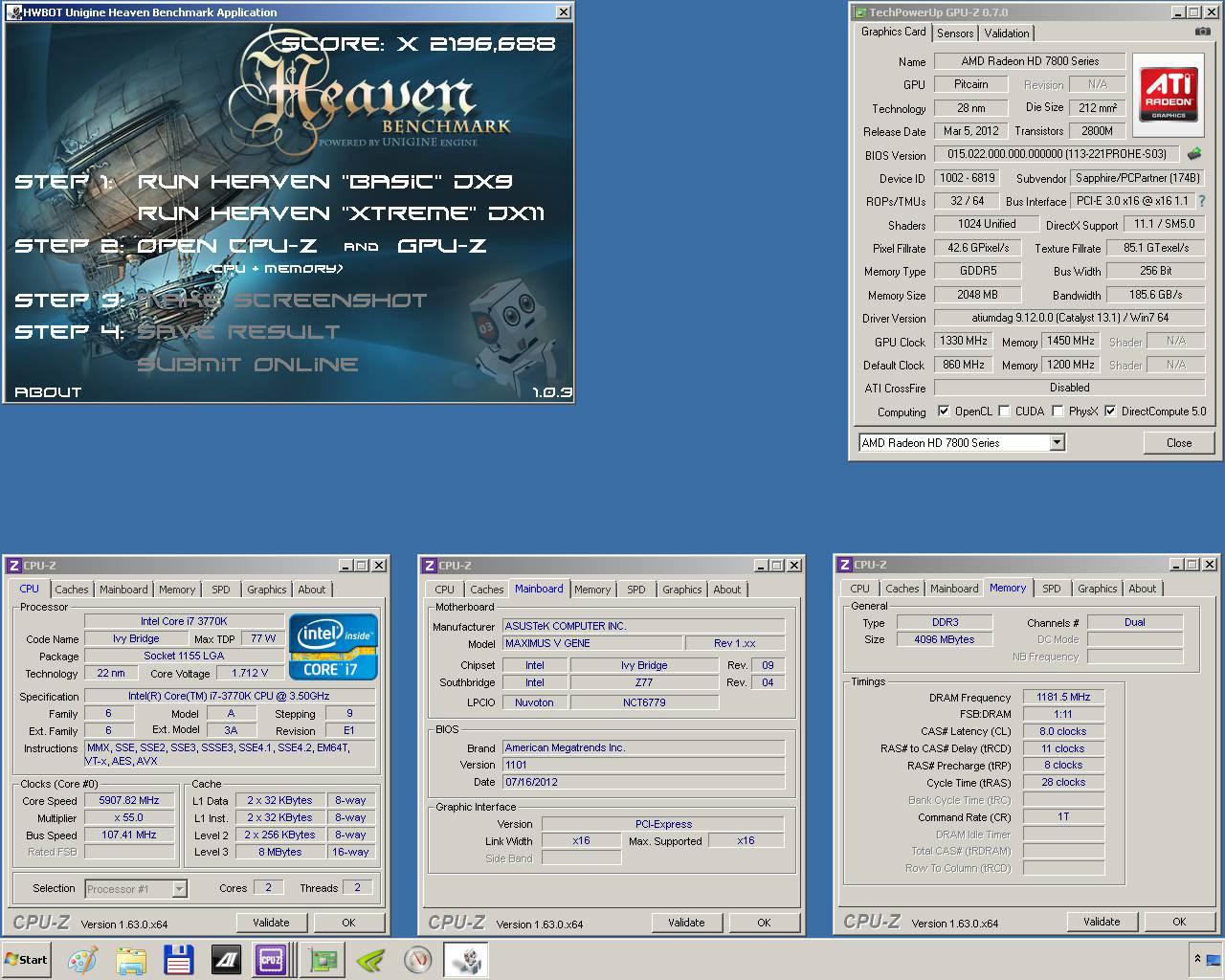Click the Core Voltage 1.712 V value

(250, 673)
